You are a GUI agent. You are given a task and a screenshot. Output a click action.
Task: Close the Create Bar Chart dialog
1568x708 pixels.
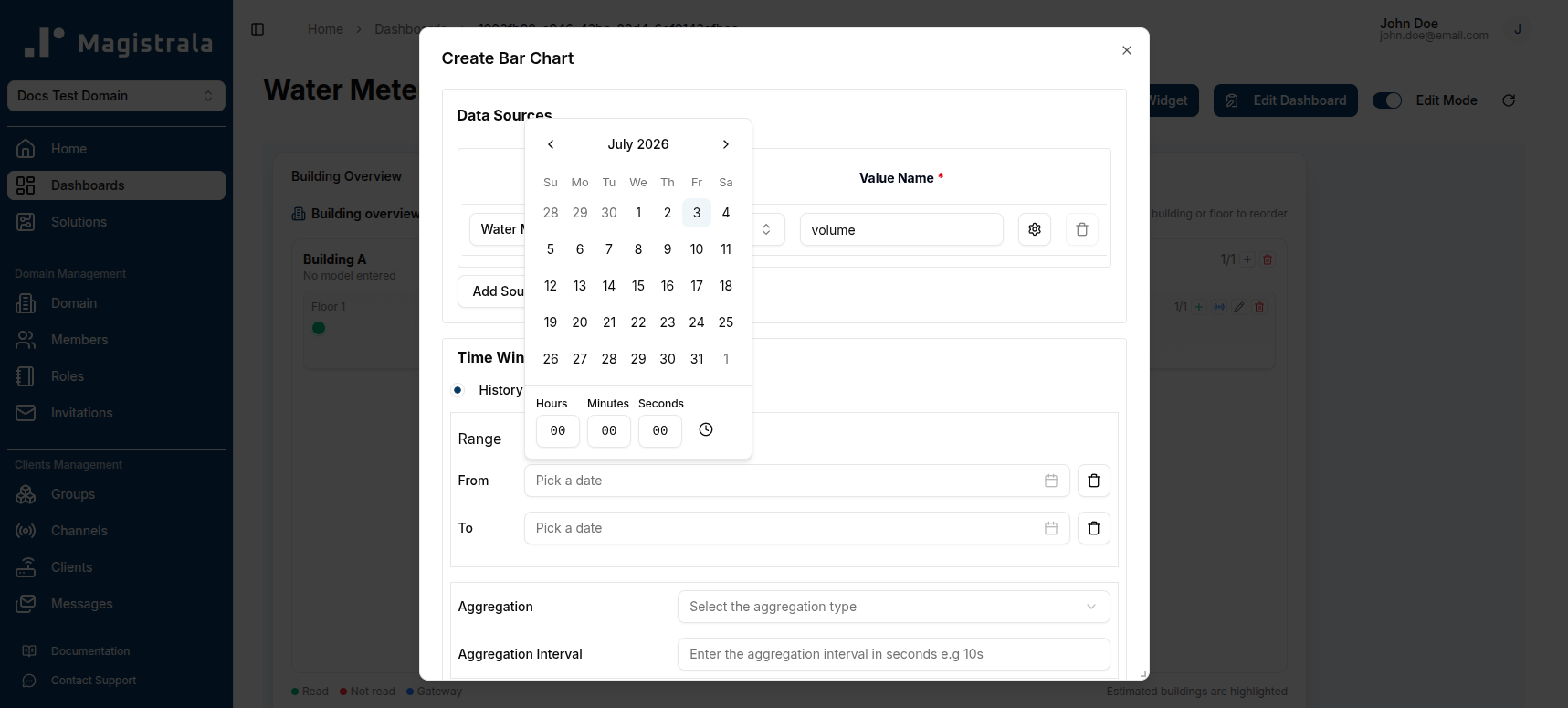[x=1127, y=50]
